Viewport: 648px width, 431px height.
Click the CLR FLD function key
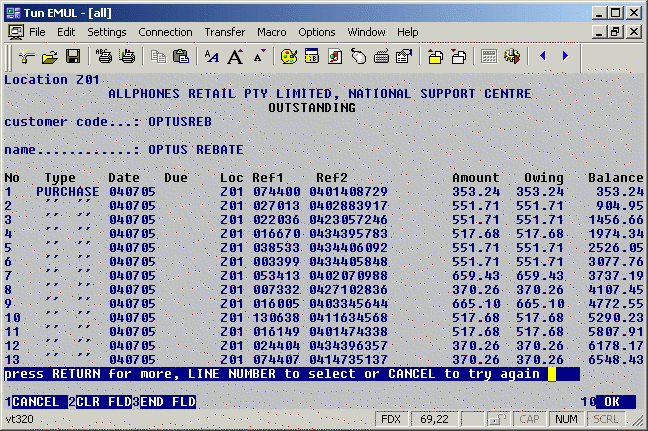pos(103,402)
